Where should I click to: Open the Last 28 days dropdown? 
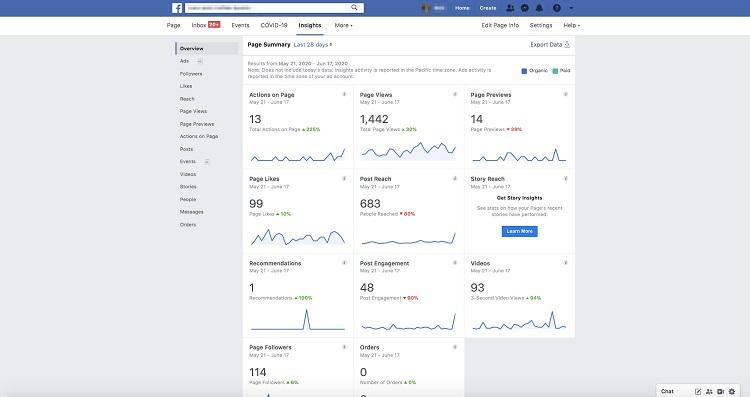point(313,44)
